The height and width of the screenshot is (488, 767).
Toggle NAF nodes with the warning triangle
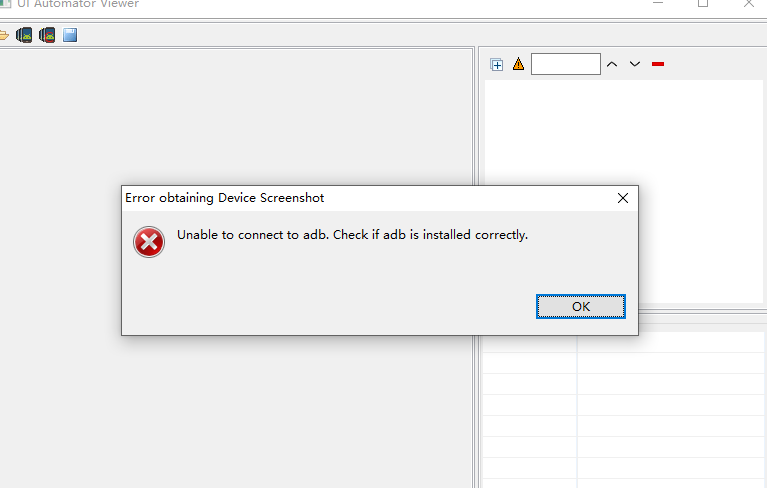[x=519, y=64]
